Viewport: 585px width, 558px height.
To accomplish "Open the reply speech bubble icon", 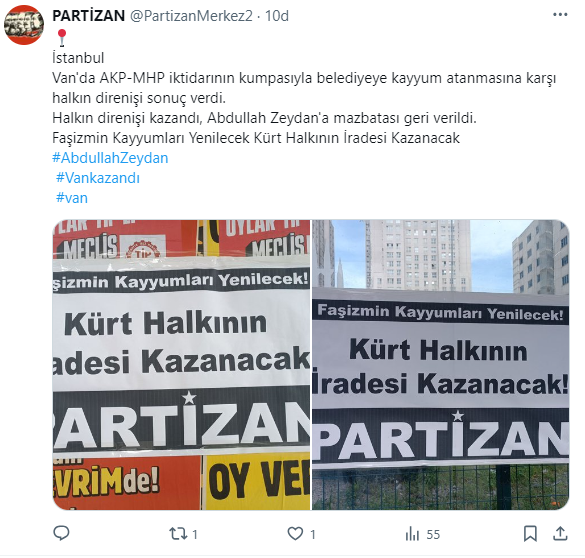I will [61, 534].
